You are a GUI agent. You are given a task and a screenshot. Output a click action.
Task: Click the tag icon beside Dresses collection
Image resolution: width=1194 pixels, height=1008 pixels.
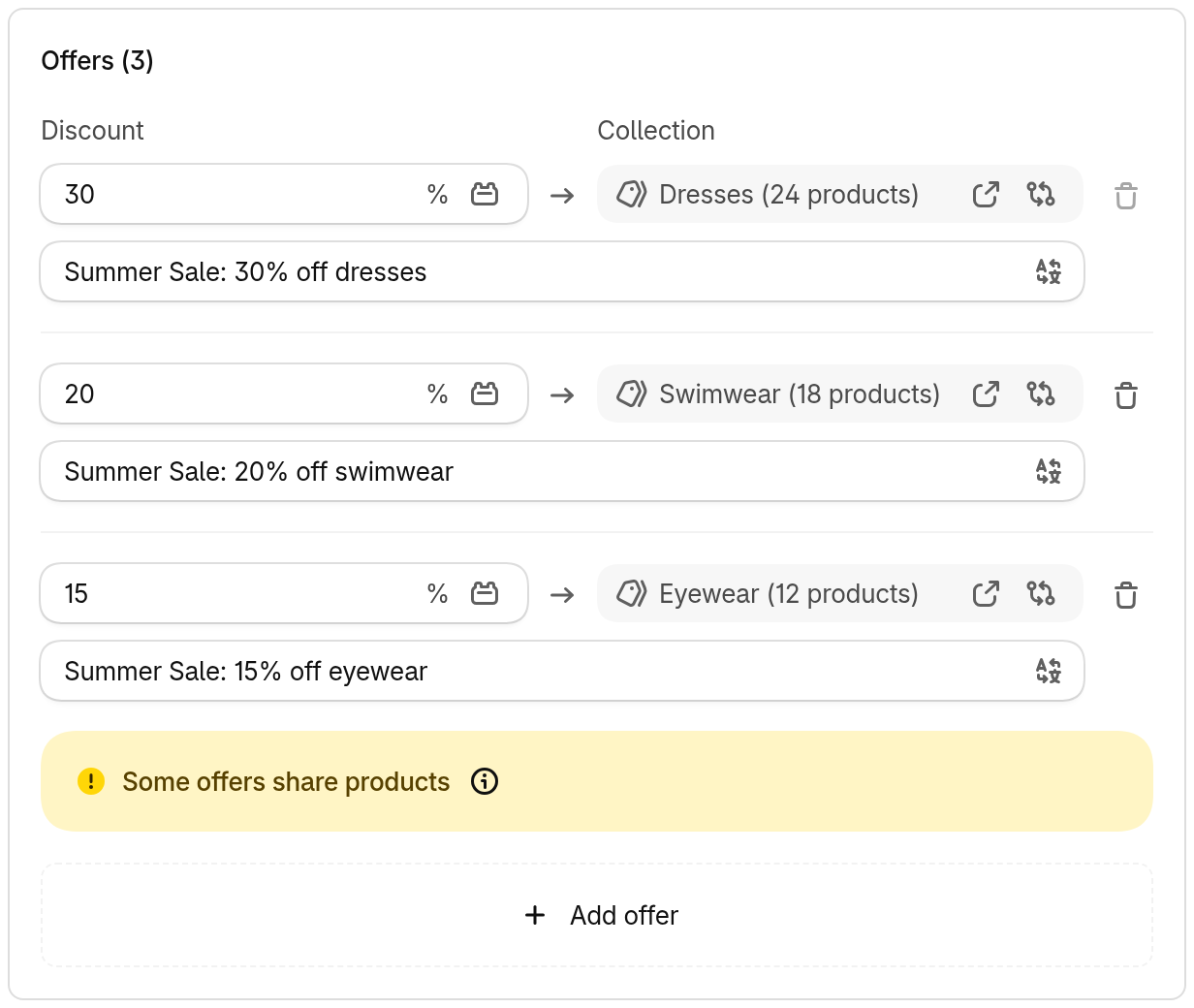tap(632, 195)
